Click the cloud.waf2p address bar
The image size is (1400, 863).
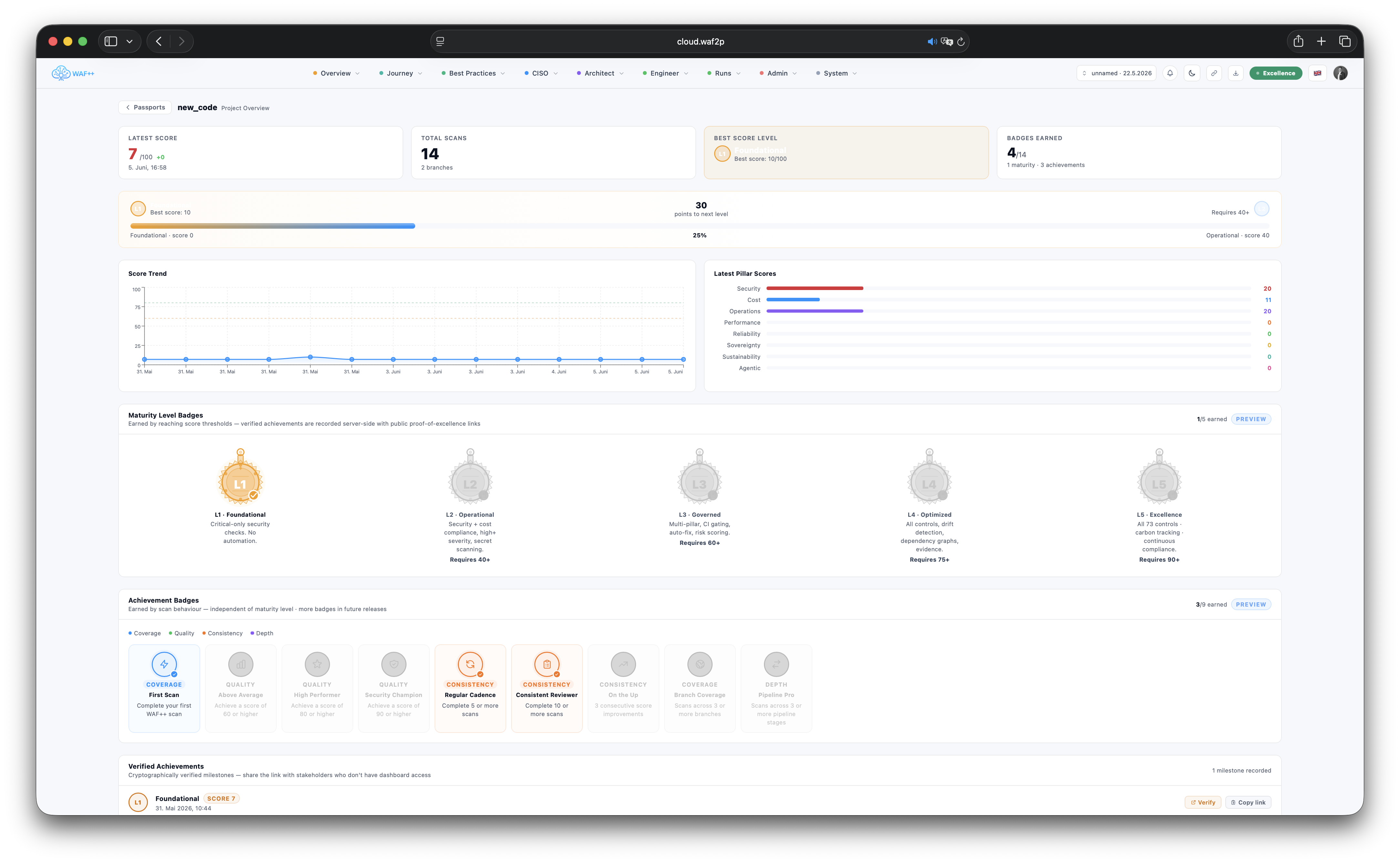pos(699,41)
